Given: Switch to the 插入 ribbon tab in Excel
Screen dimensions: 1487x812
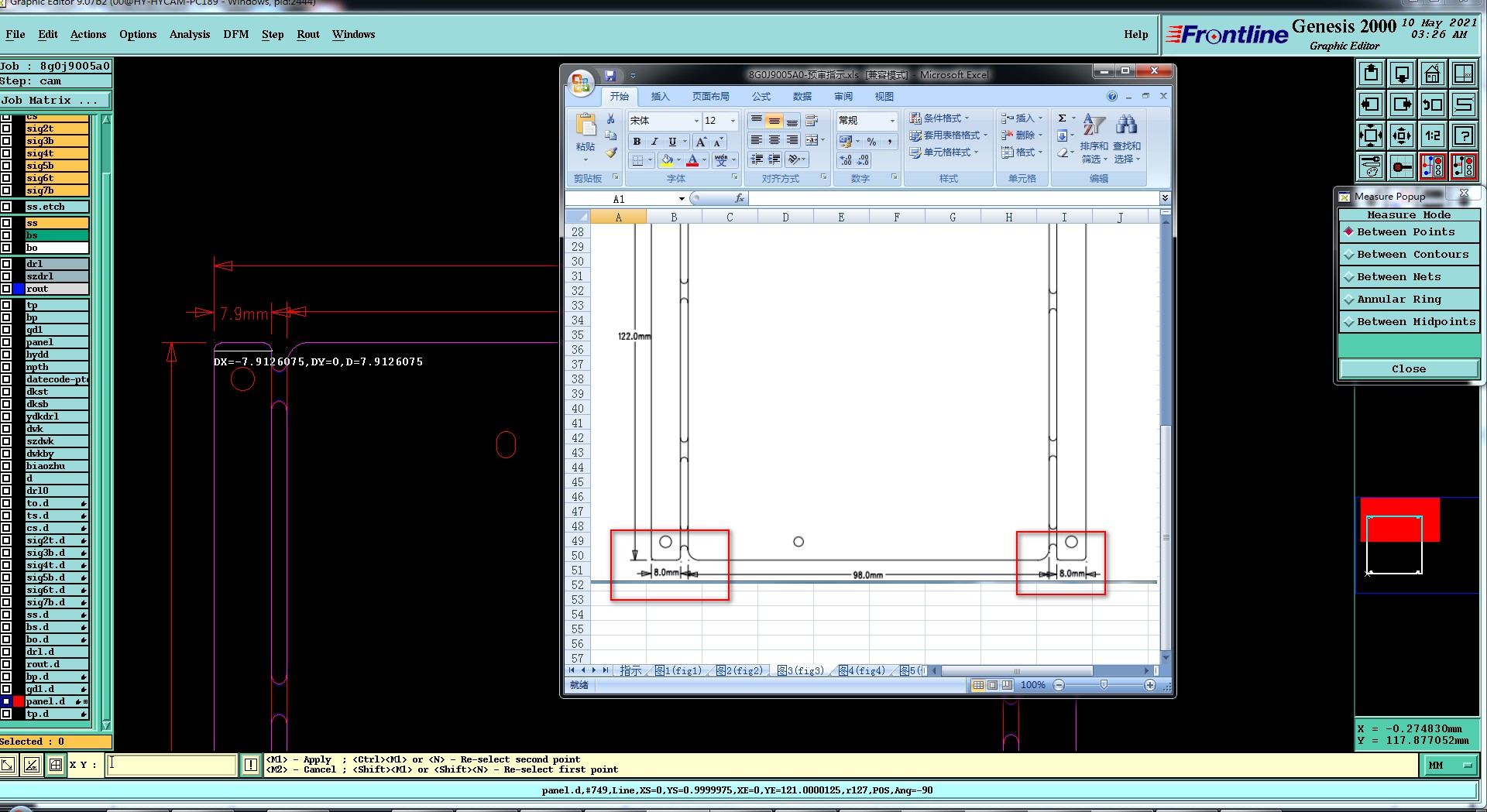Looking at the screenshot, I should 660,97.
